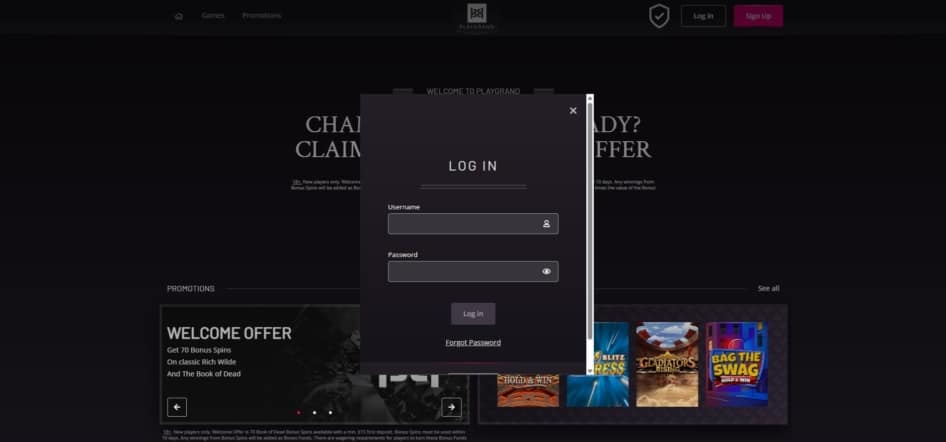
Task: Click the Password input field
Action: coord(473,271)
